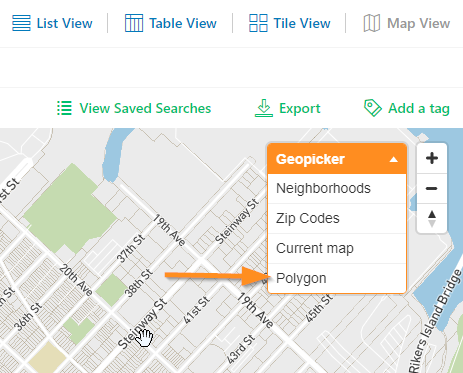Click the Map View folded-map icon
The image size is (463, 373).
(x=372, y=23)
